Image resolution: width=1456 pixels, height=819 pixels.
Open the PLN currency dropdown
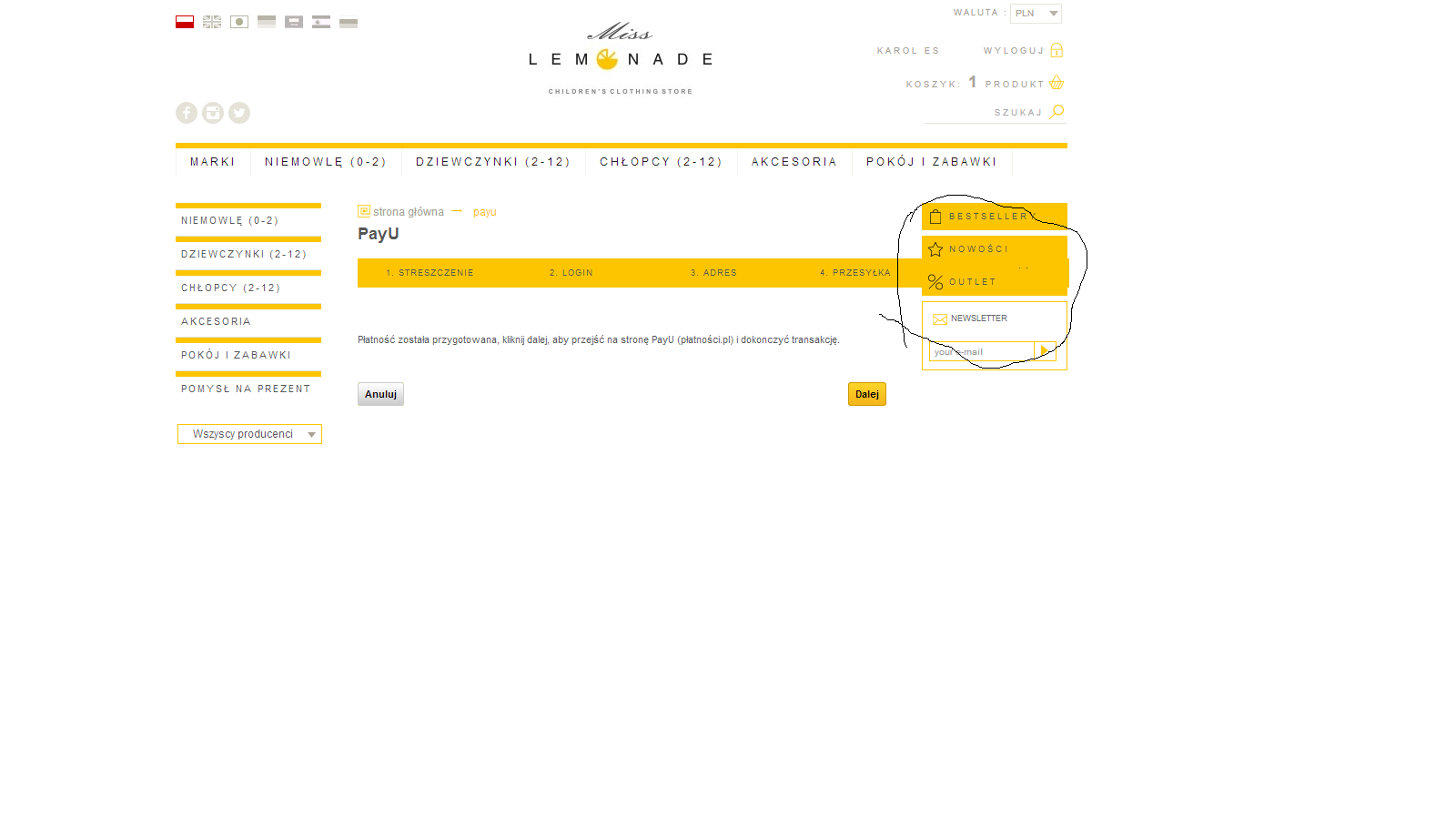coord(1036,14)
